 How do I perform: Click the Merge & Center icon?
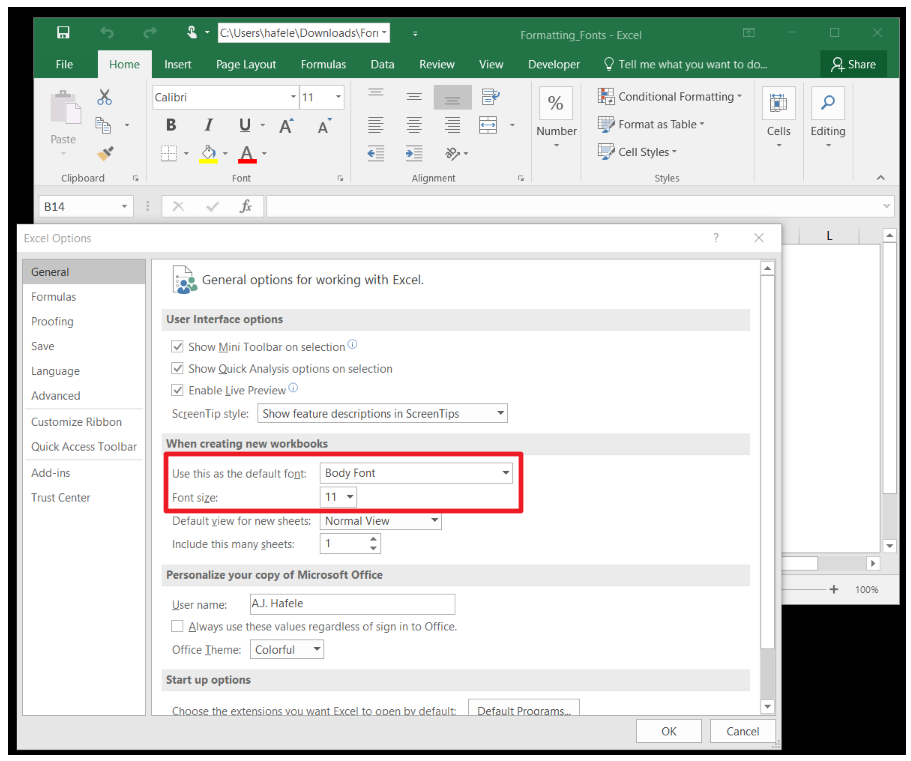coord(488,125)
